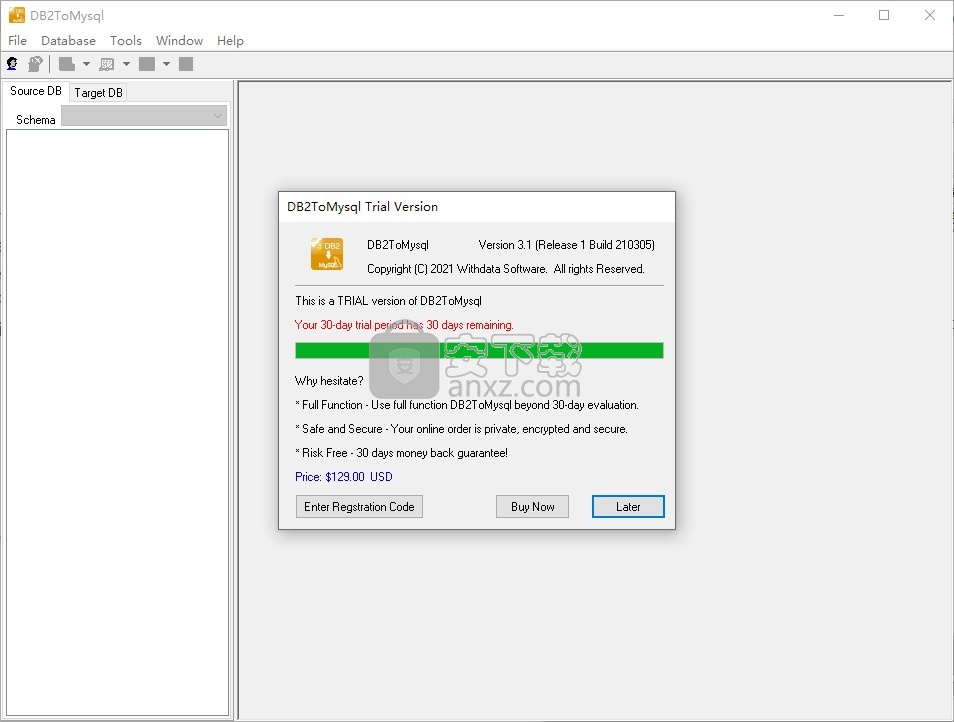Click the Copyright Withdata Software text

point(506,269)
